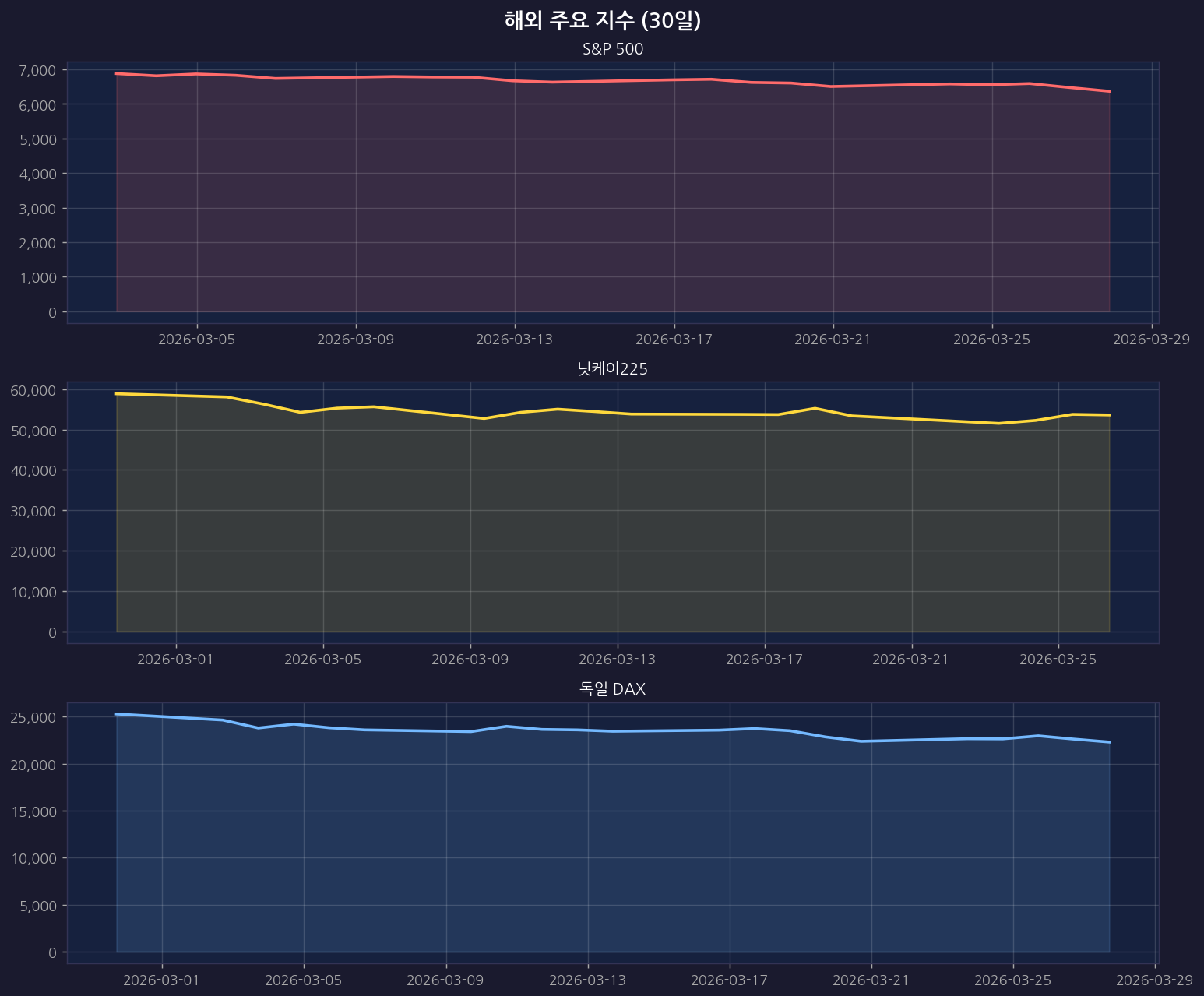Click the 3,000 y-axis label on S&P 500 chart

pos(37,209)
